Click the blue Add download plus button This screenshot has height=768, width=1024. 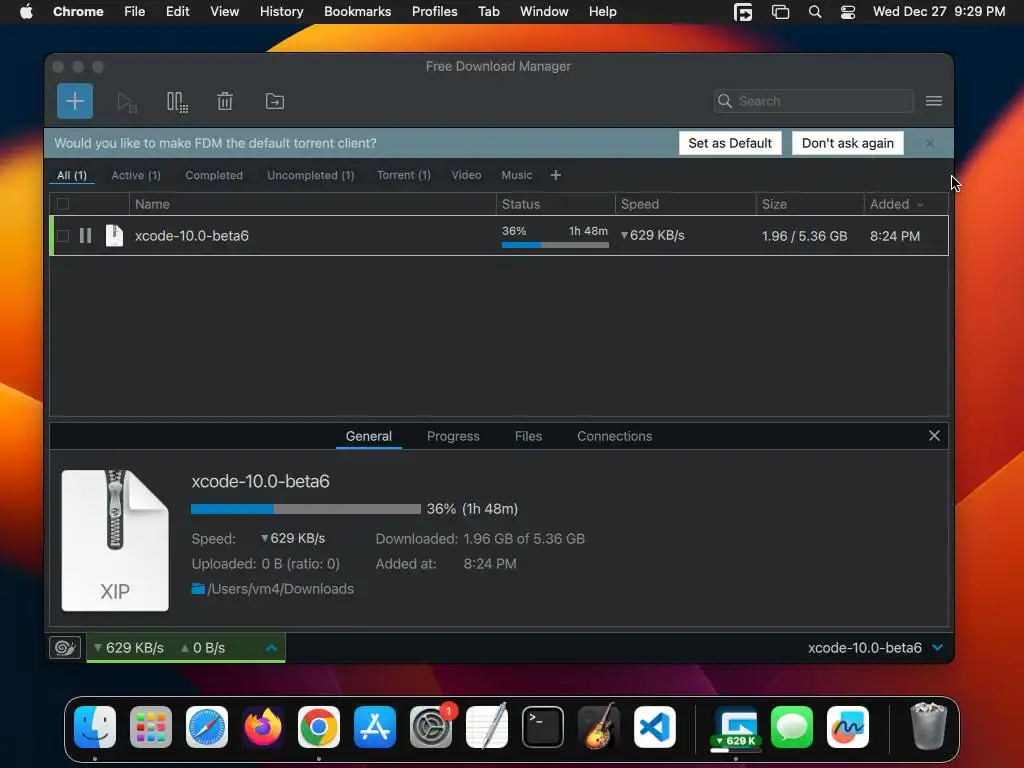tap(74, 101)
